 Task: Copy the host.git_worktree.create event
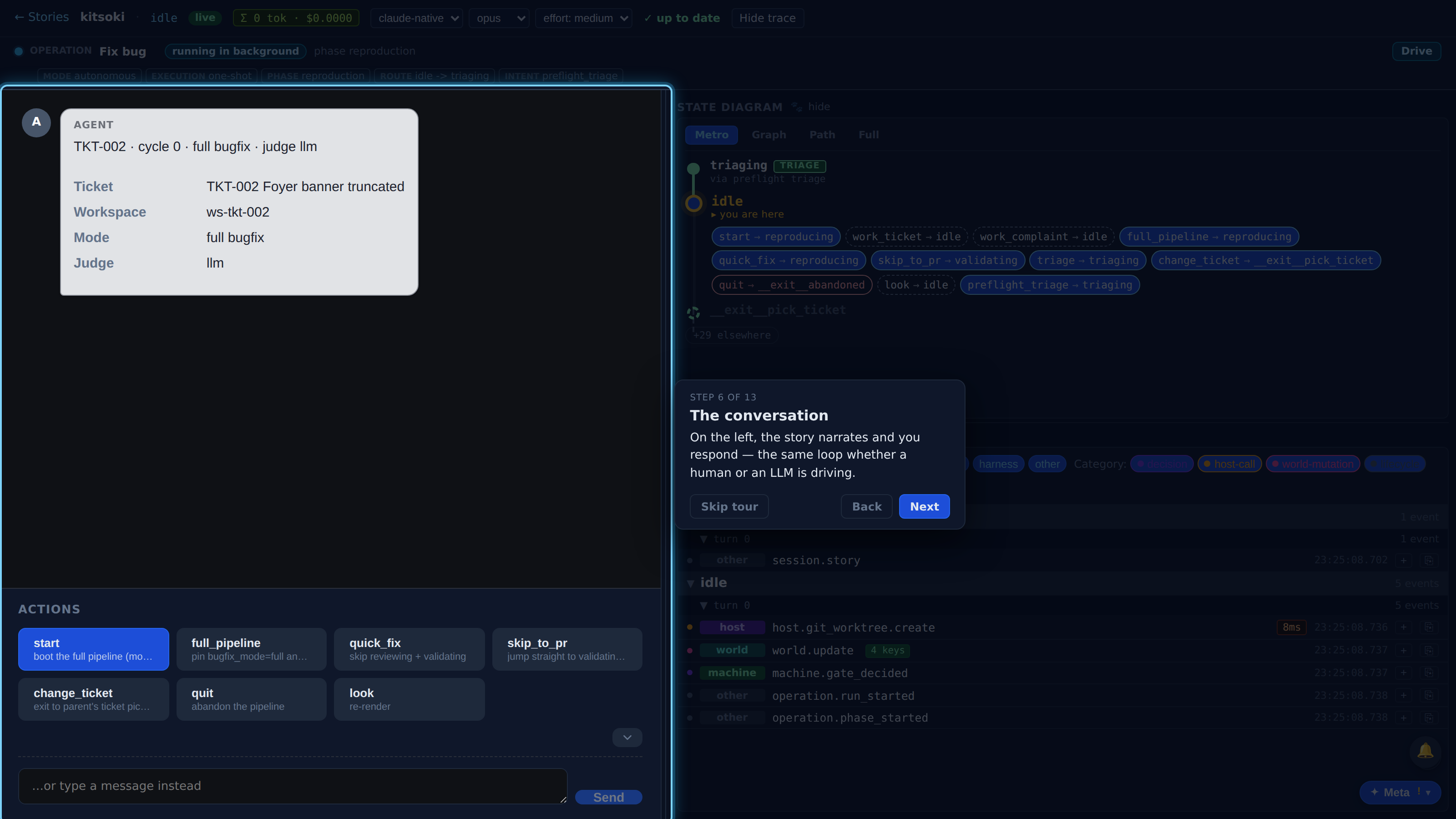(1428, 627)
